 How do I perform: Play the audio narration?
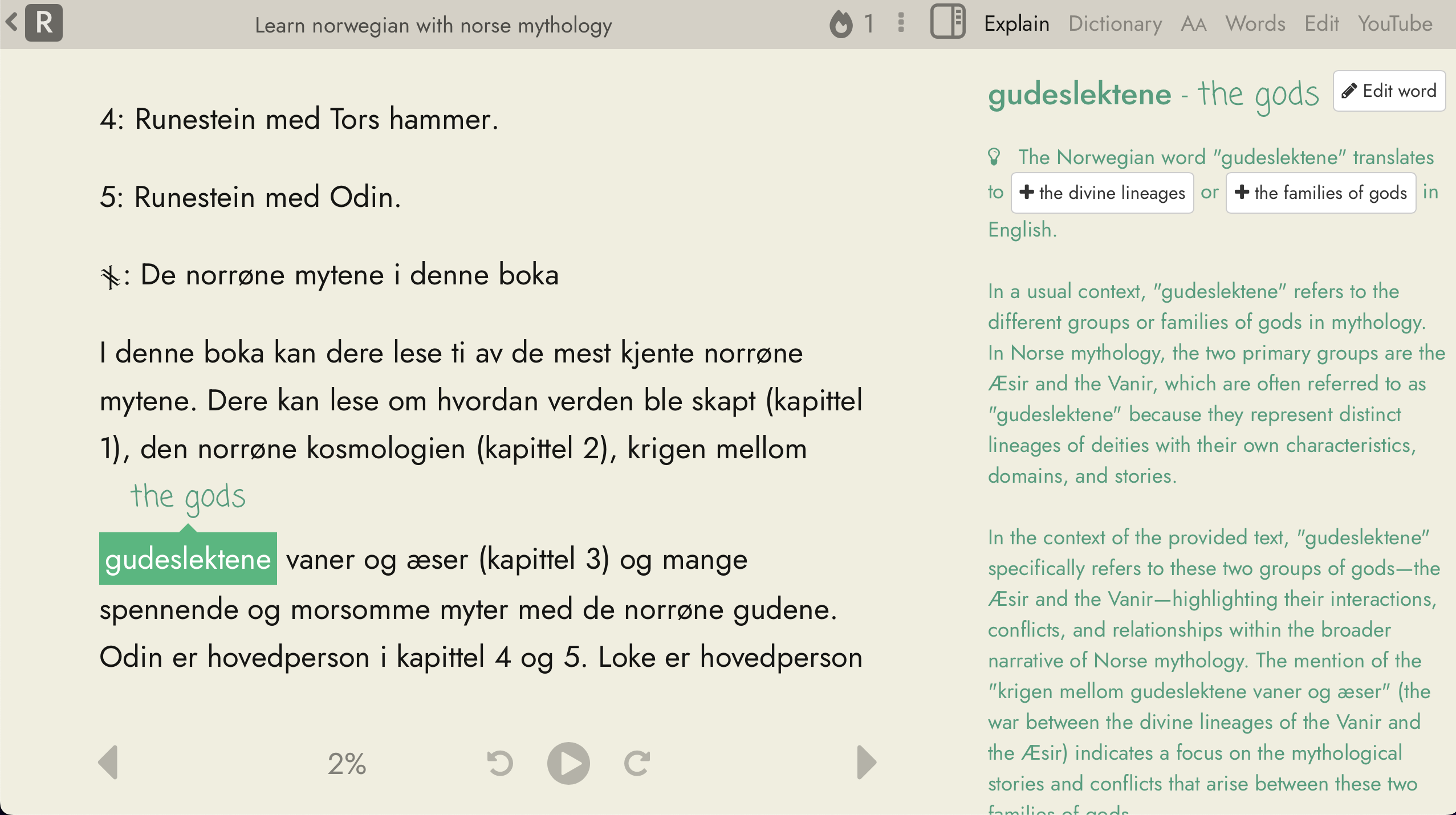[x=568, y=763]
